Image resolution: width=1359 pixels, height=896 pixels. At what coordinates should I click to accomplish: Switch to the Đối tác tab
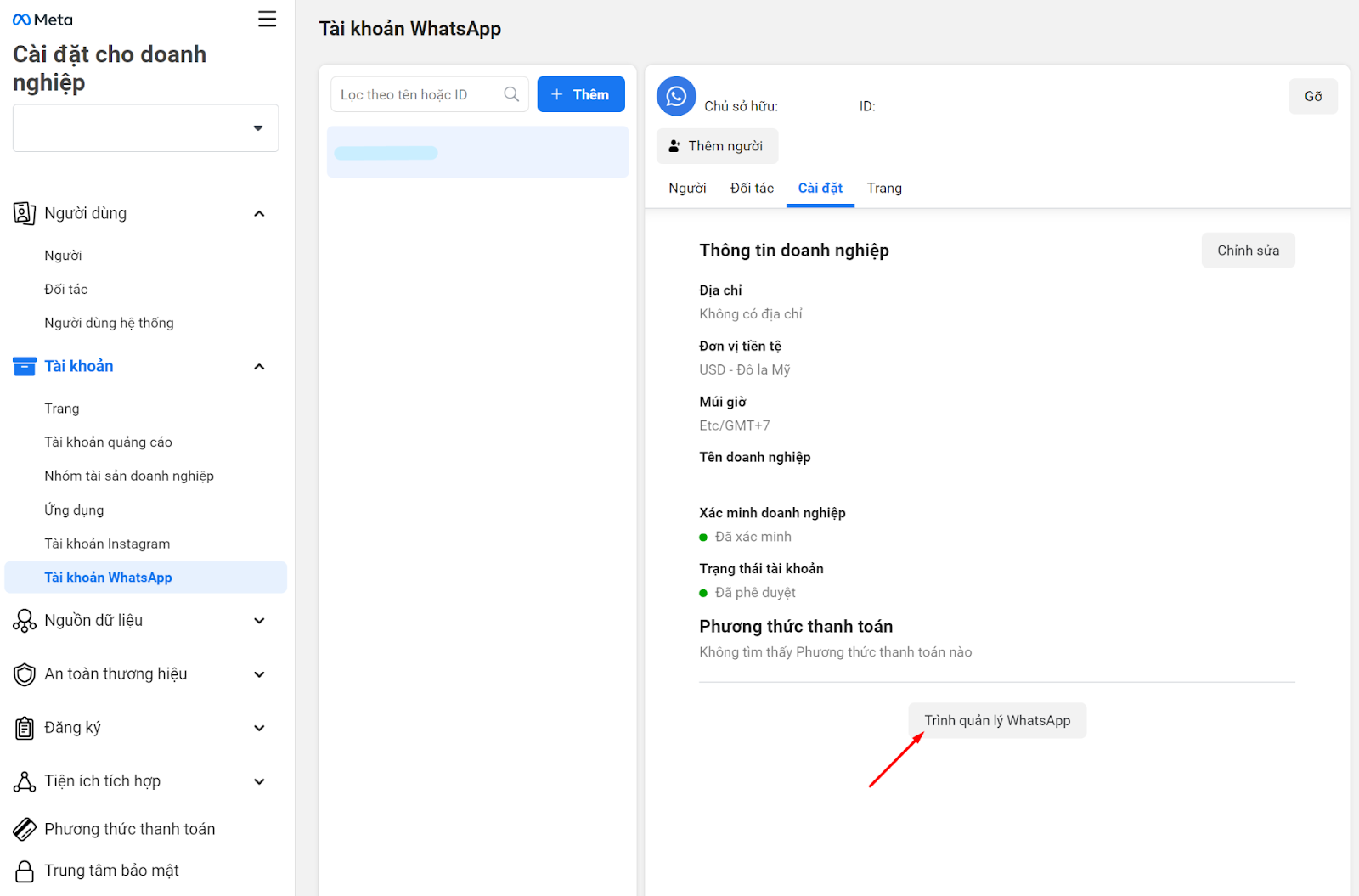pos(752,188)
